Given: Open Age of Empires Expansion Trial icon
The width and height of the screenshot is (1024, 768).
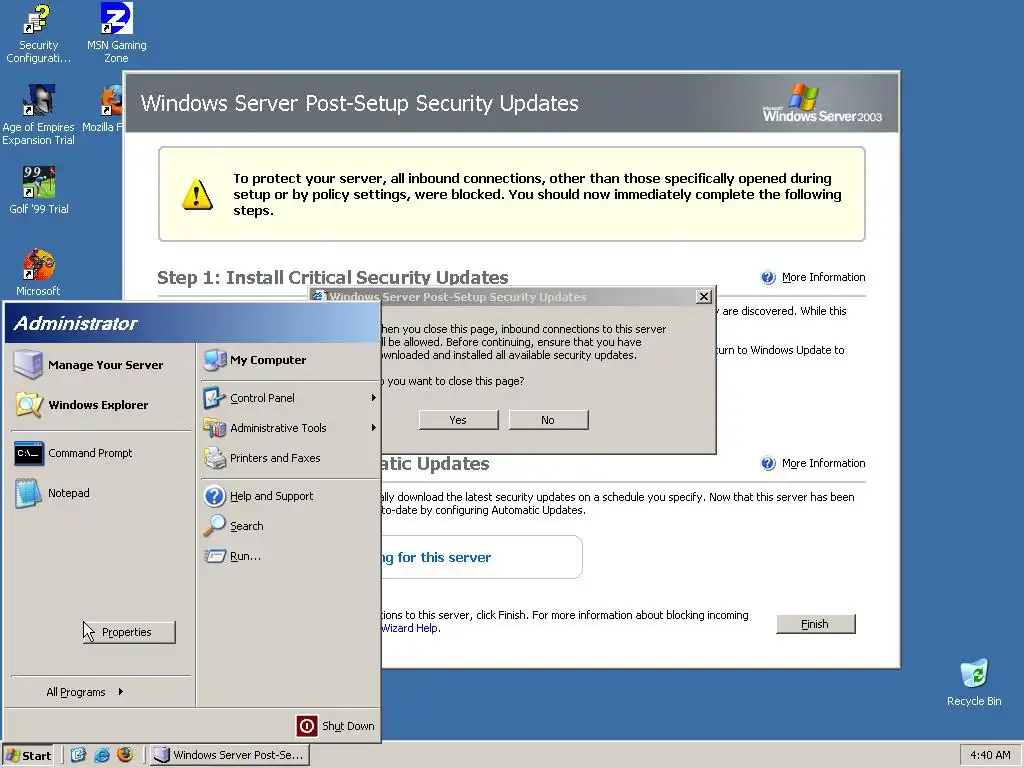Looking at the screenshot, I should tap(38, 115).
